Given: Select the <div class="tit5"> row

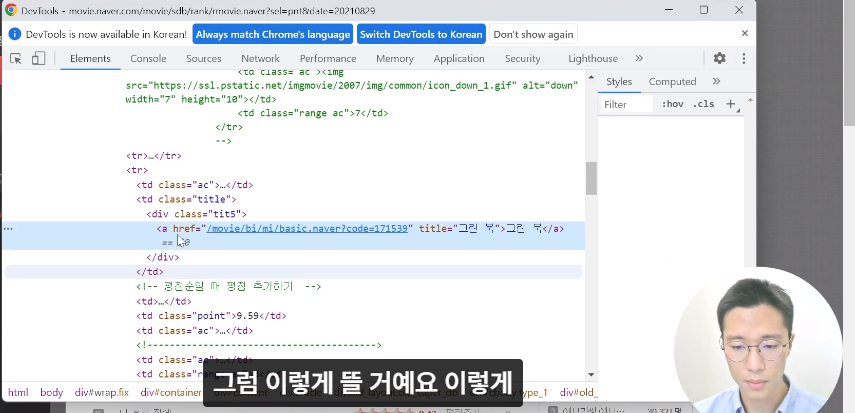Looking at the screenshot, I should click(x=196, y=214).
